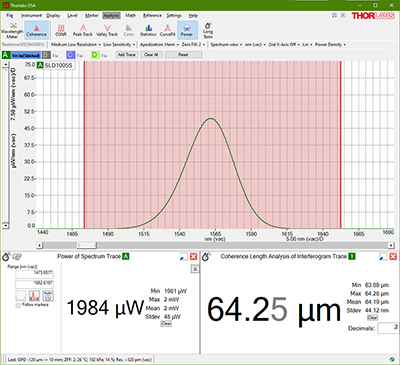Toggle the Coherence analysis tool
The height and width of the screenshot is (365, 400).
point(37,30)
